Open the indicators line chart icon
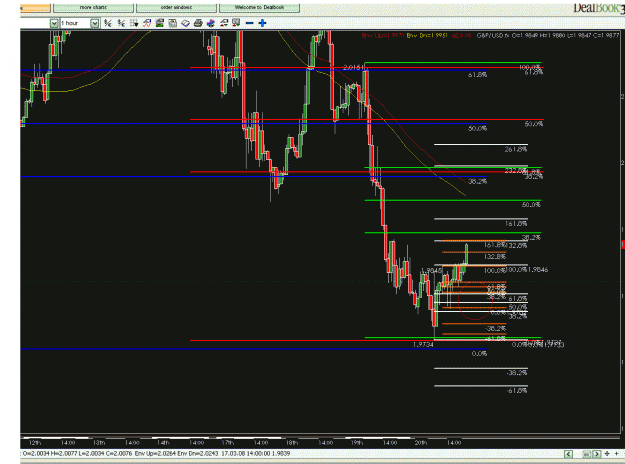 pos(147,23)
